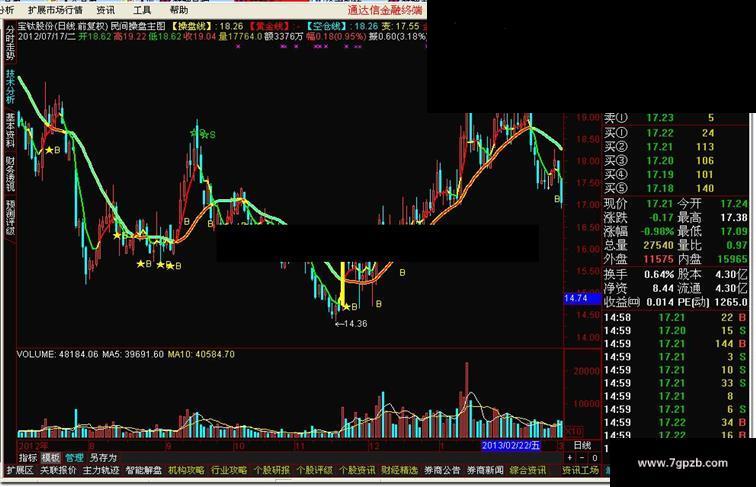
Task: Click the VOLUME: 48184.06 label
Action: [x=57, y=354]
